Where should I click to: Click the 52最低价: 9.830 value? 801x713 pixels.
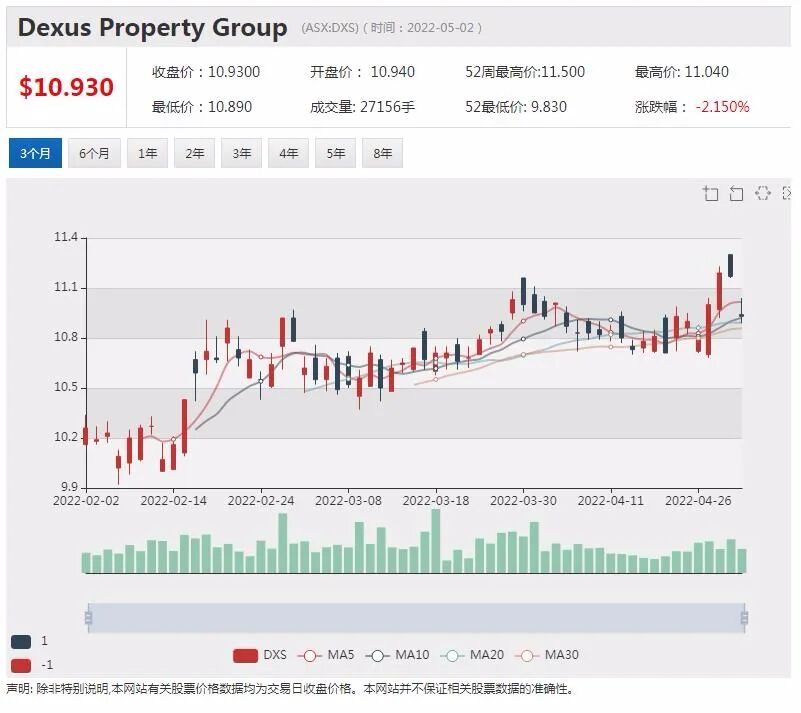(516, 107)
